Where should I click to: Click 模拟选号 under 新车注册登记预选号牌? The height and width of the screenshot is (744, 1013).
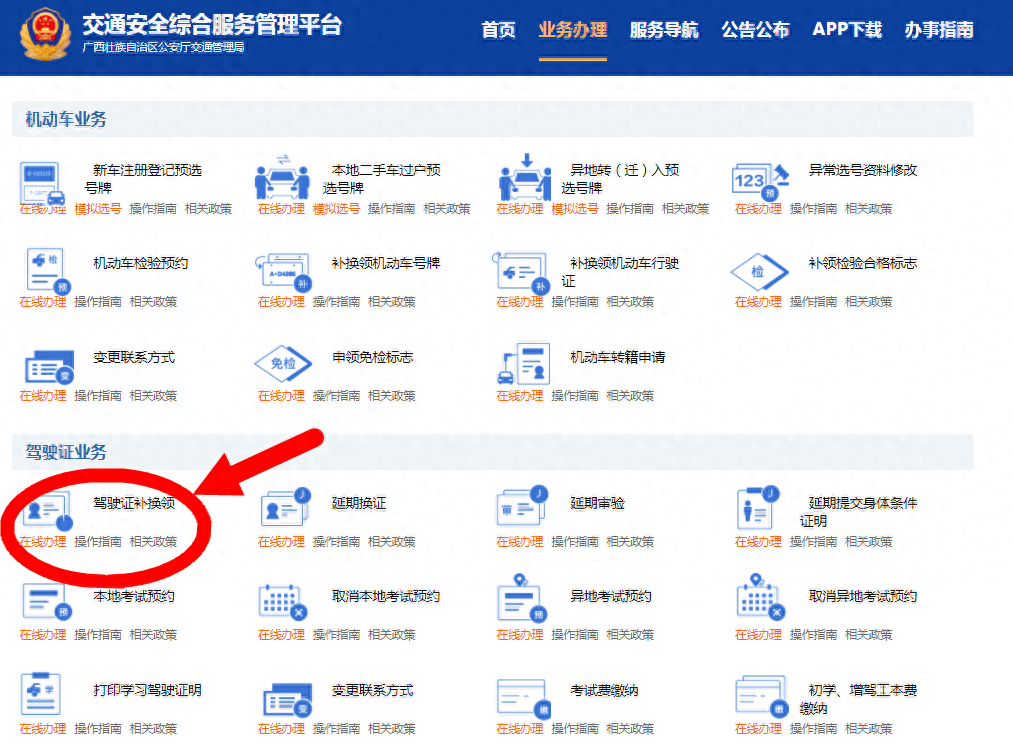pos(98,209)
